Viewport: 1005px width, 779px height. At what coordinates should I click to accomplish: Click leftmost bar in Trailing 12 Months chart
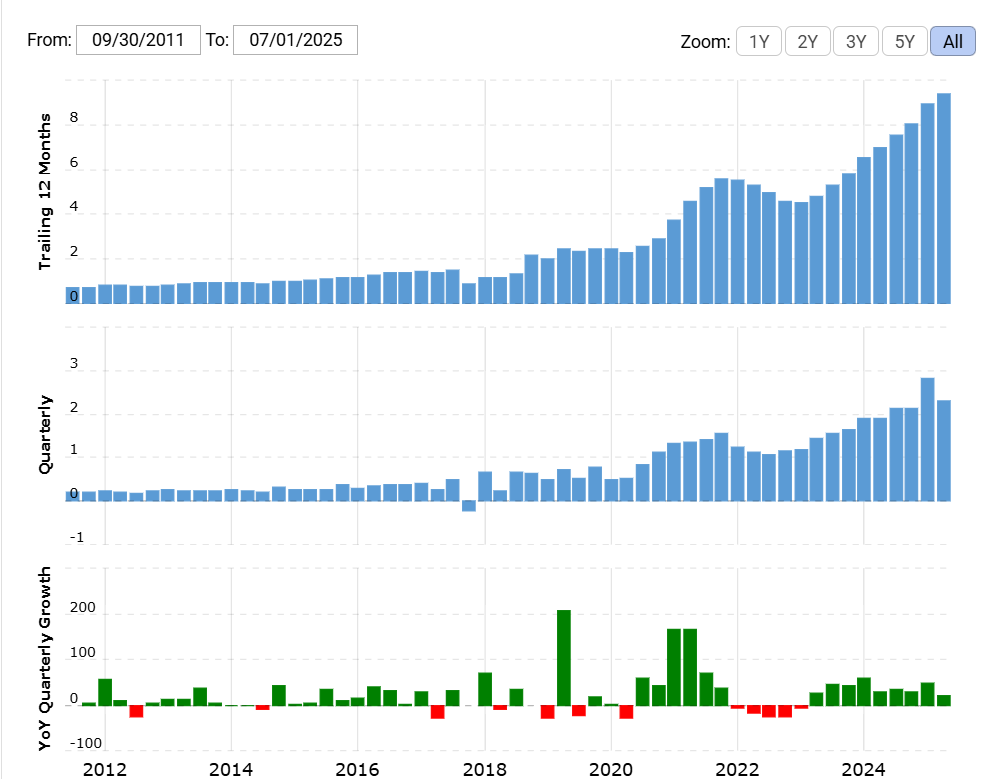click(x=73, y=295)
